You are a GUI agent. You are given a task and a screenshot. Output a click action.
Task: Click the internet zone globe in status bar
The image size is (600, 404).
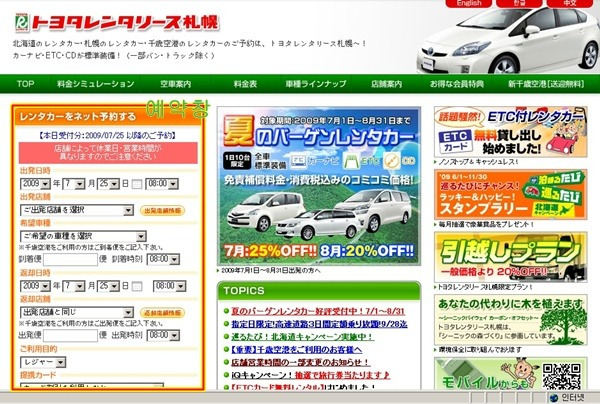pyautogui.click(x=554, y=397)
